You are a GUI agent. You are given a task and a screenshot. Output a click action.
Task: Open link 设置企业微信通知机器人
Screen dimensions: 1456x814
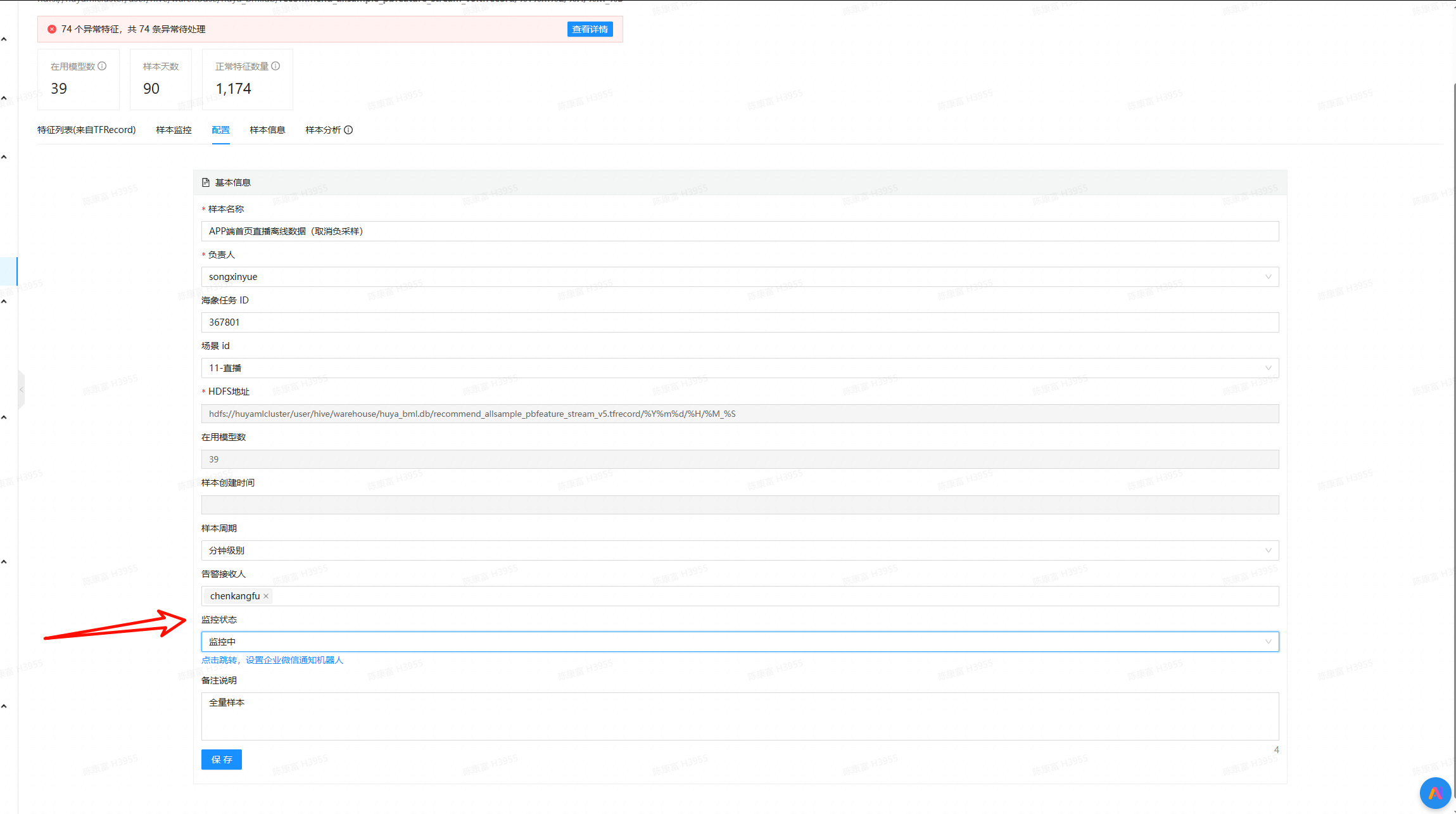click(x=294, y=660)
